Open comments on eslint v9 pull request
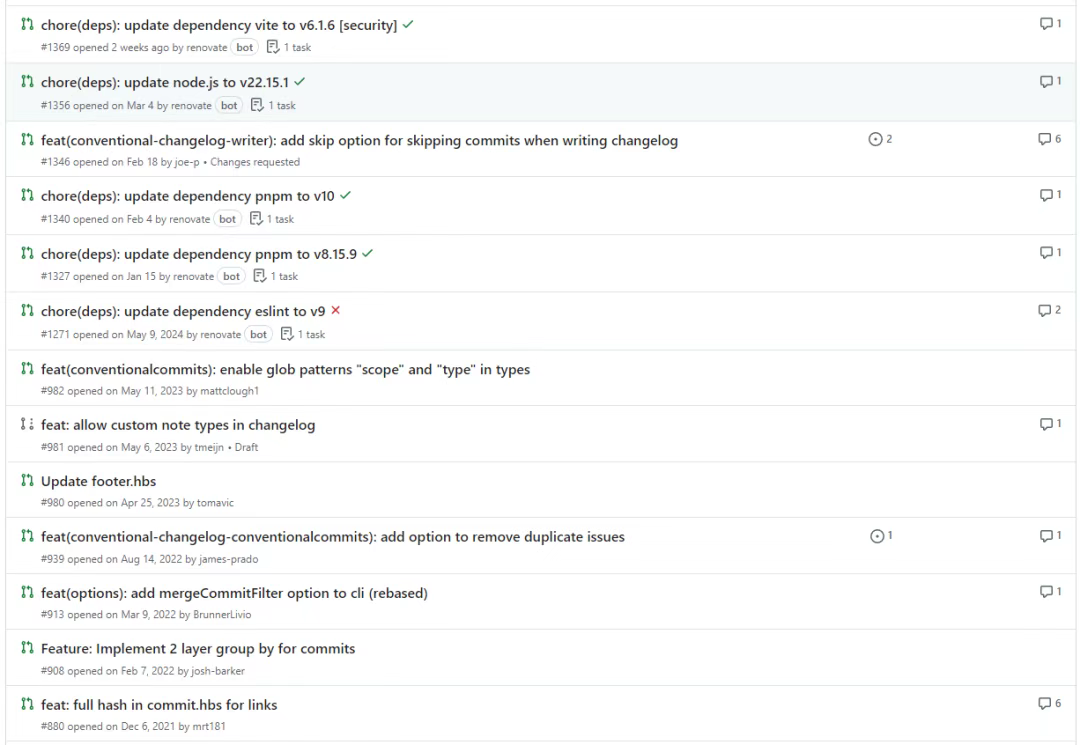1080x745 pixels. pyautogui.click(x=1050, y=310)
